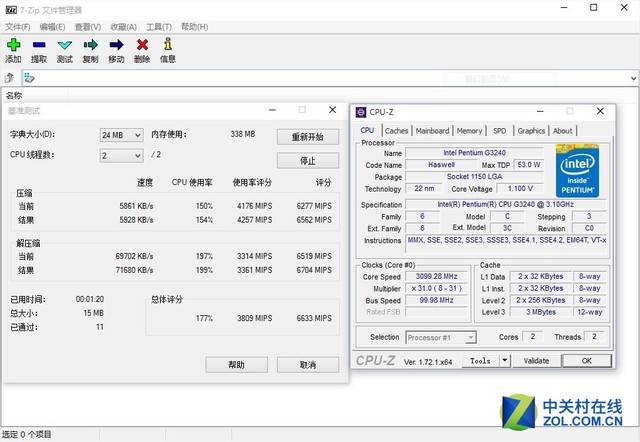
Task: Open the dictionary size 24 MB dropdown
Action: click(x=121, y=135)
